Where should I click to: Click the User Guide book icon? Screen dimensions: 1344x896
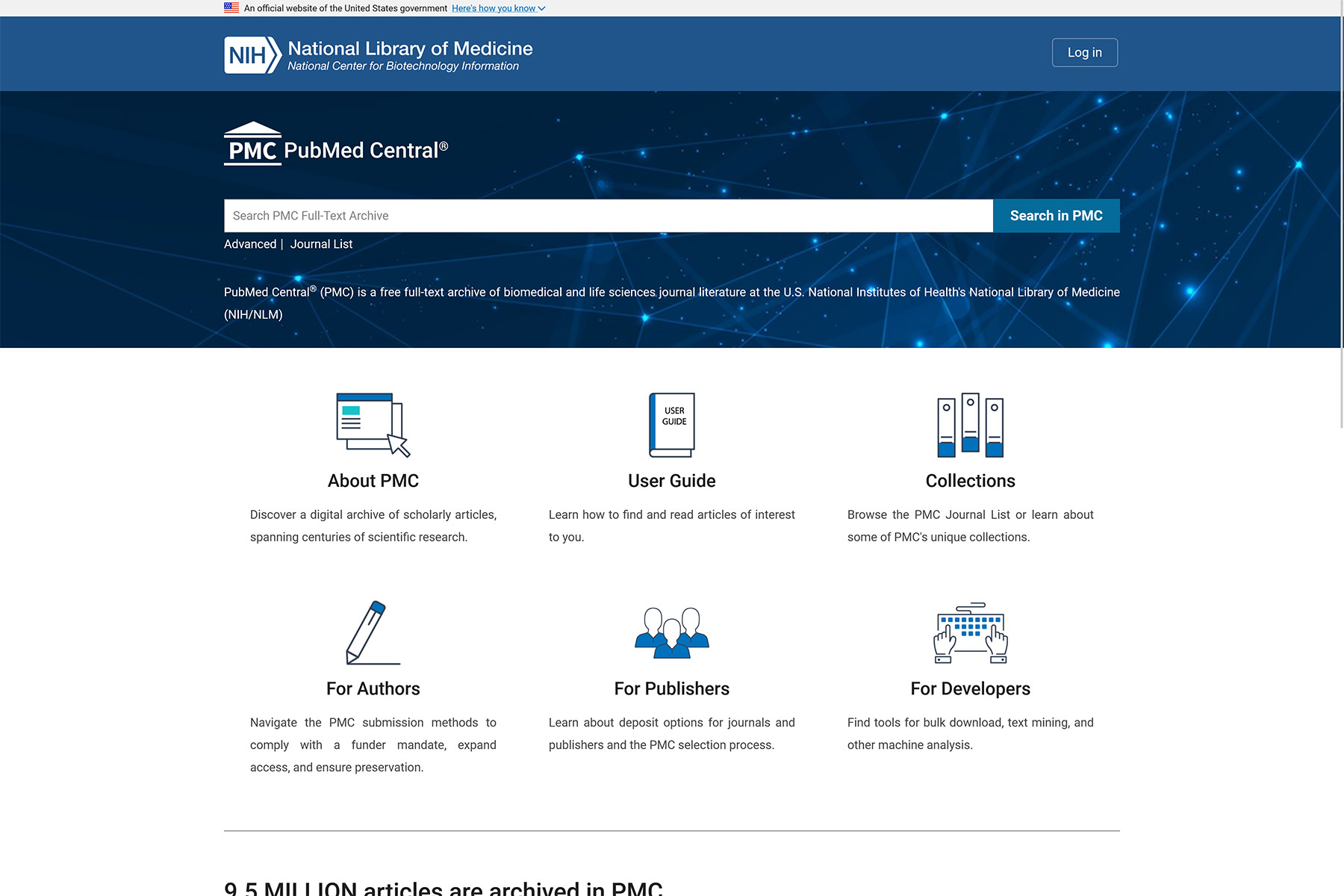pyautogui.click(x=672, y=425)
